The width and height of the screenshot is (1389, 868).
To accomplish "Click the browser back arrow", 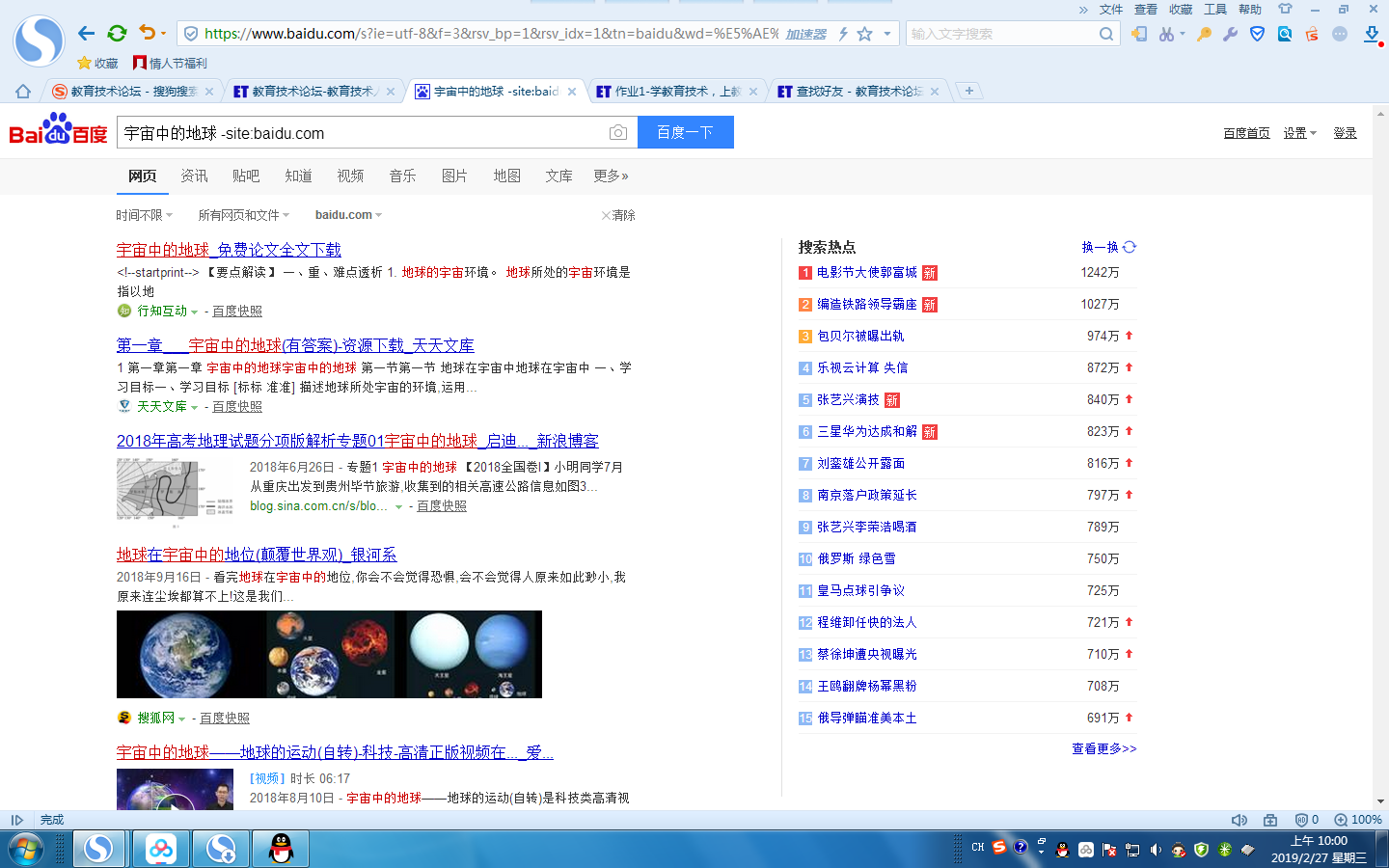I will 86,34.
